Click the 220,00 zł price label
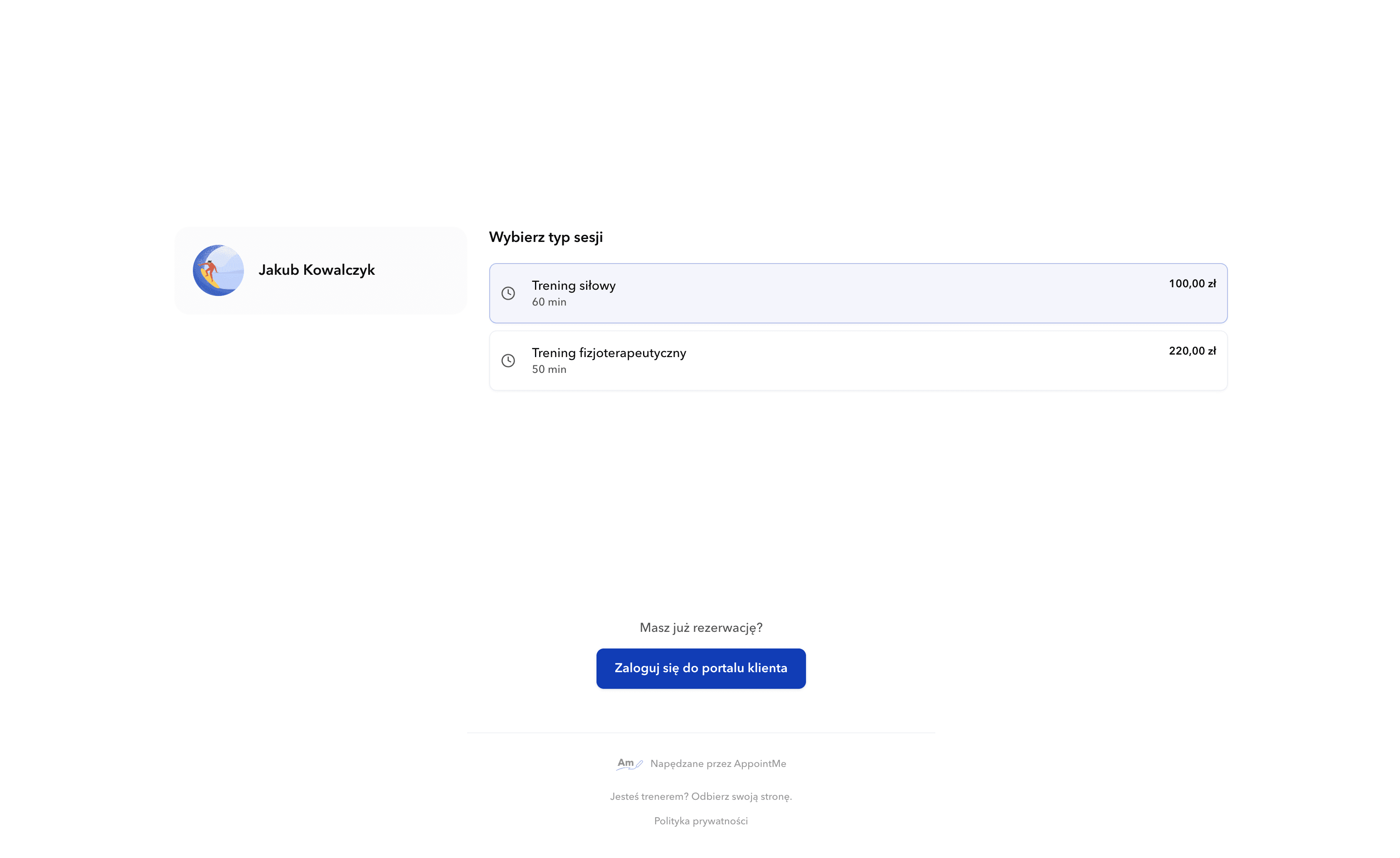The height and width of the screenshot is (858, 1400). pyautogui.click(x=1192, y=351)
